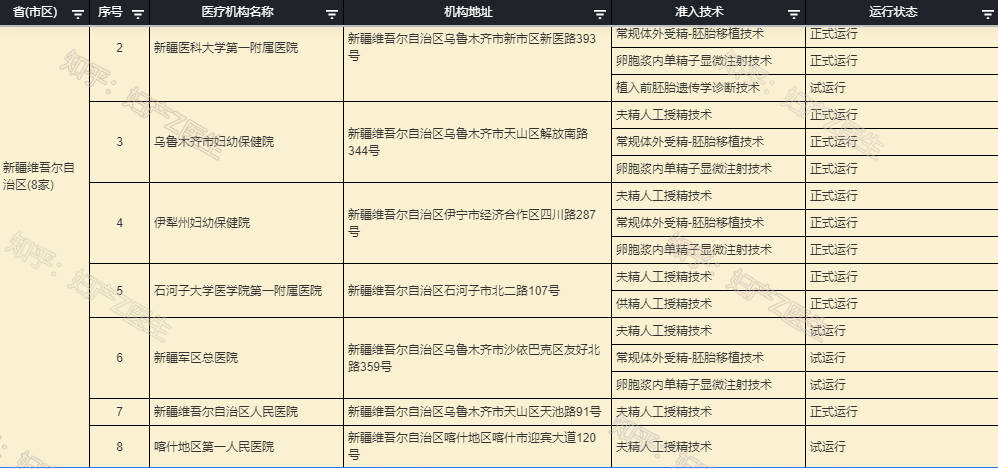Open filter for 运行状态 column
This screenshot has width=998, height=469.
coord(988,14)
